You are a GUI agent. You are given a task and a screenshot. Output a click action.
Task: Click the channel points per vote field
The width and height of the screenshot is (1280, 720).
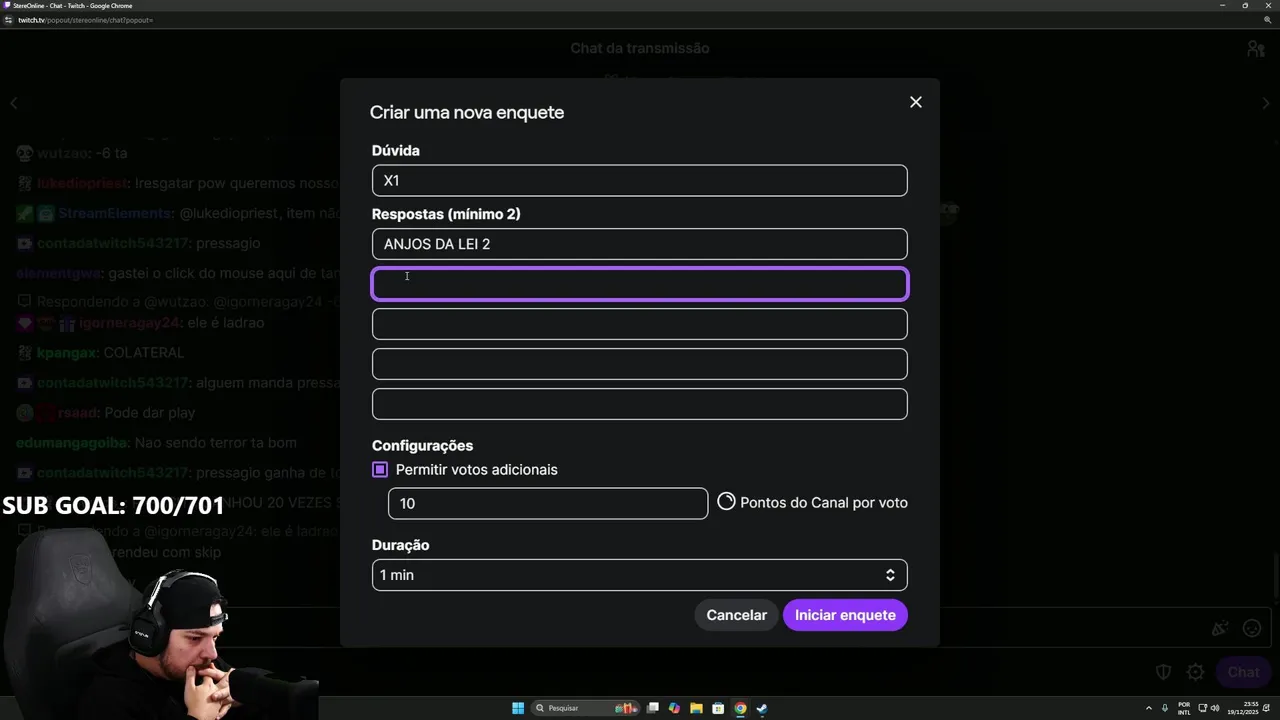548,503
